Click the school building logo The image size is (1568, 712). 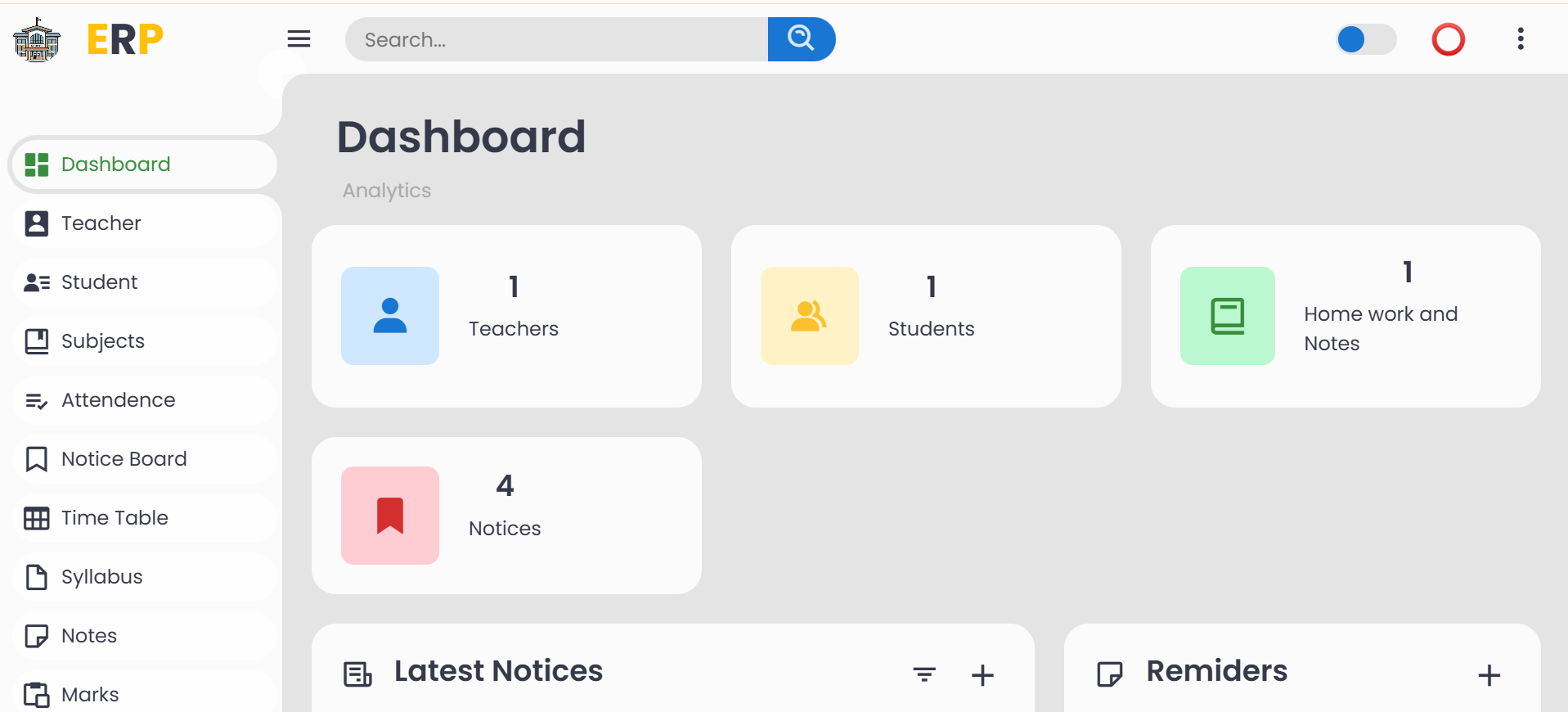coord(37,40)
